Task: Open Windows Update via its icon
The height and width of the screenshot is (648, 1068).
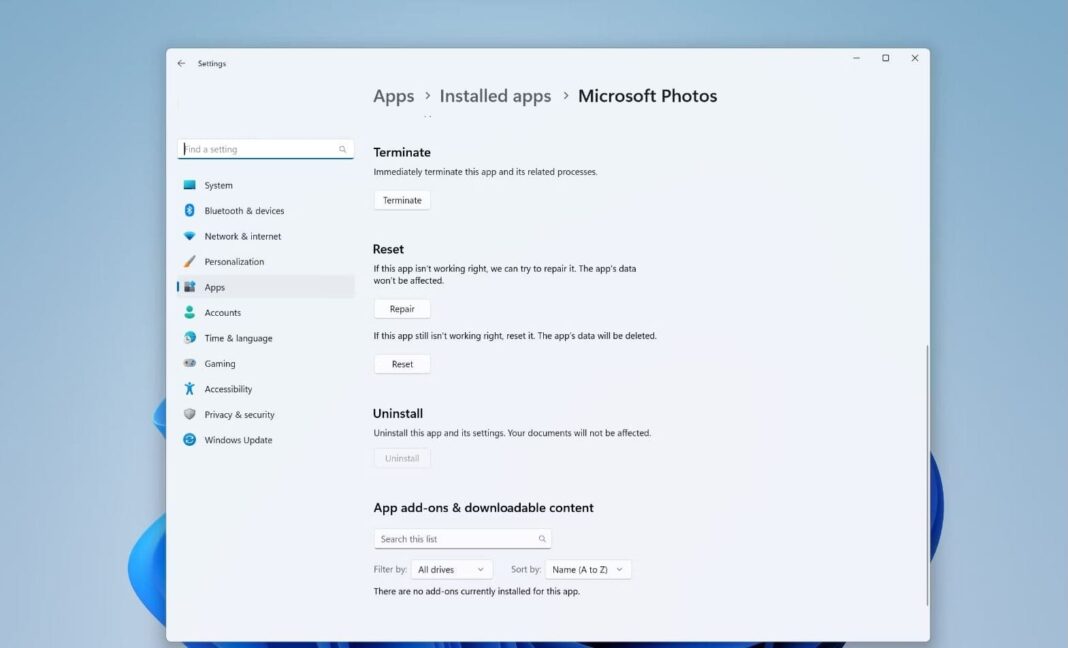Action: 190,439
